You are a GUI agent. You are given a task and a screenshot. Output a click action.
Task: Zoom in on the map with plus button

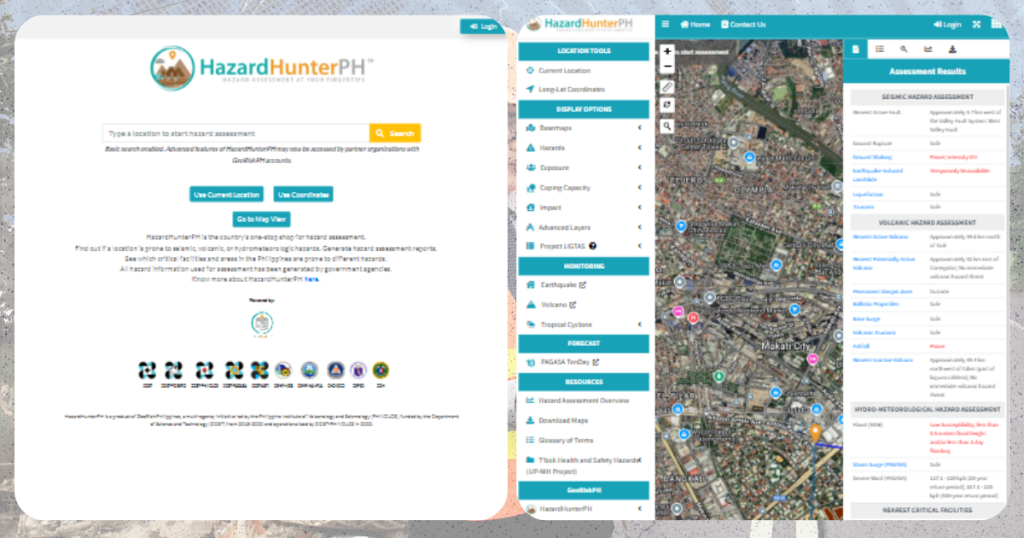point(667,52)
